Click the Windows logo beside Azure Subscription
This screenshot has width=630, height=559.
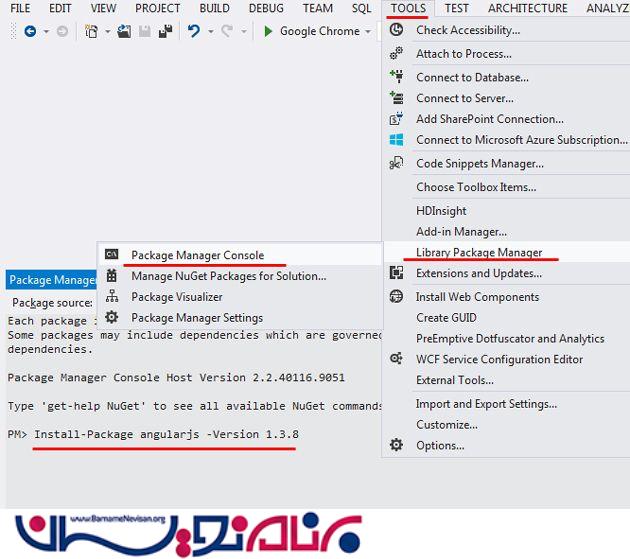click(x=396, y=140)
